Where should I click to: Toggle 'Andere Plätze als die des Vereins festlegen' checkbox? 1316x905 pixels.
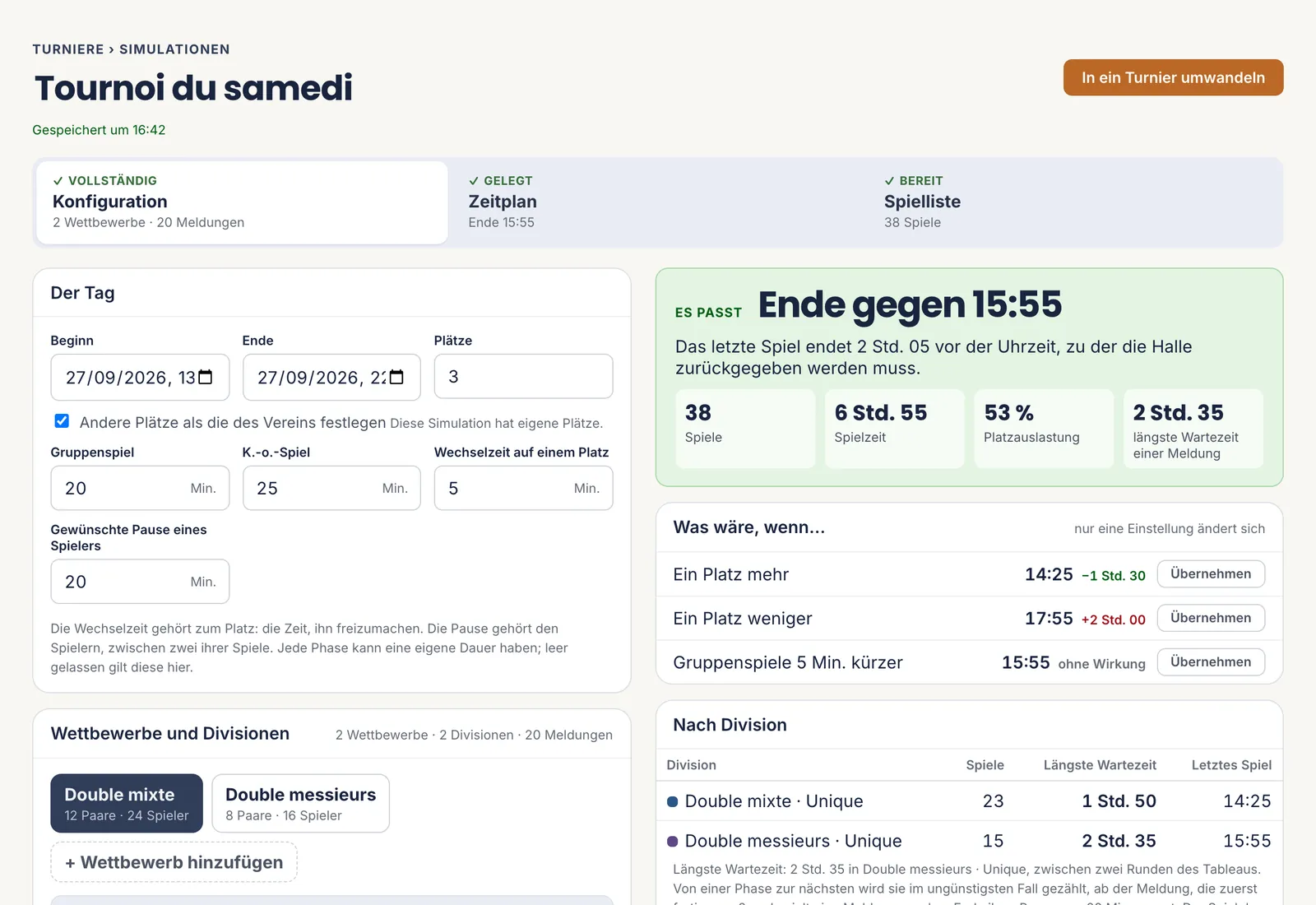62,421
